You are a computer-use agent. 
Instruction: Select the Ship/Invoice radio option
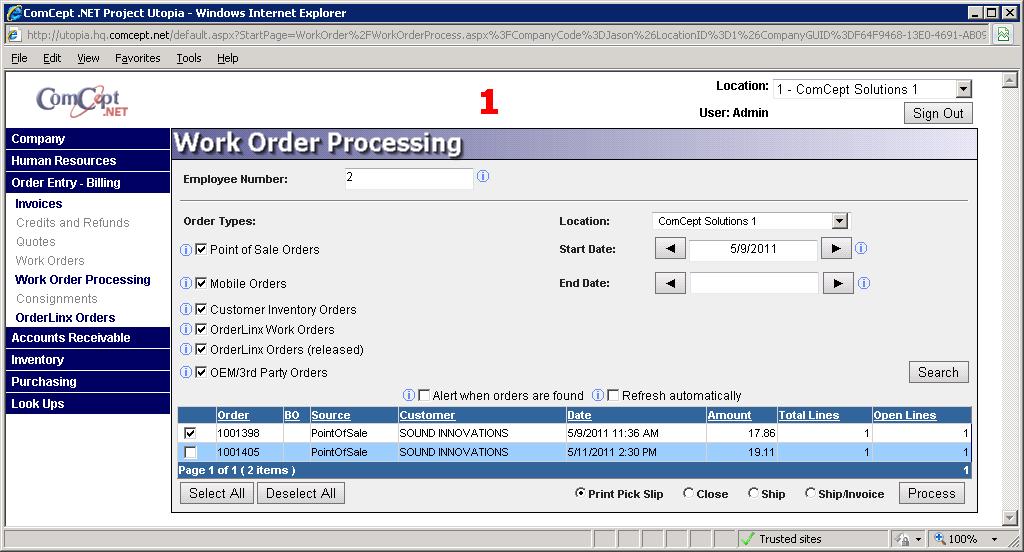pyautogui.click(x=810, y=493)
